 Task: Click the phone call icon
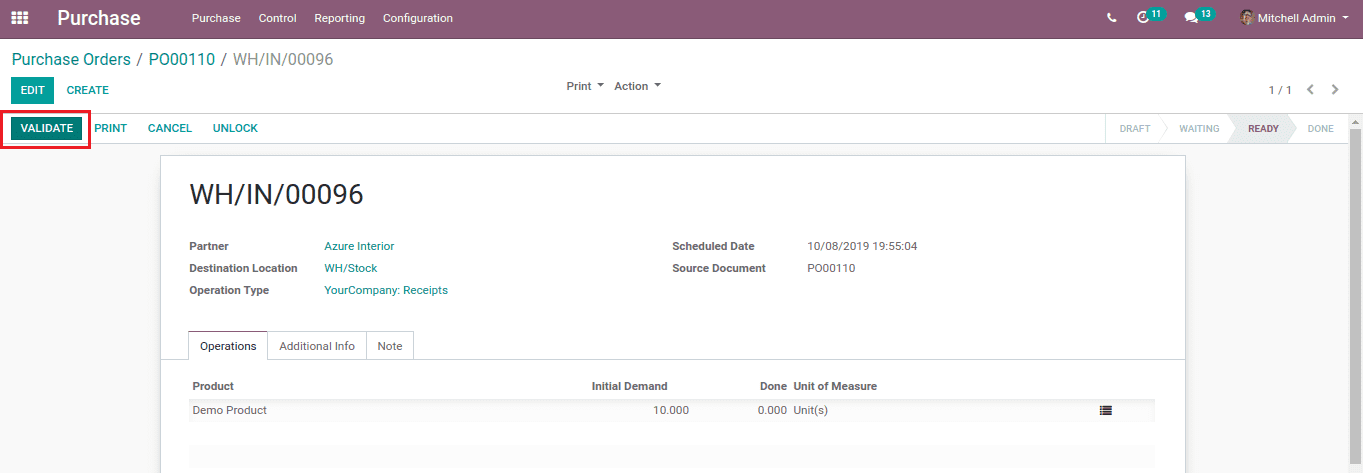tap(1112, 18)
